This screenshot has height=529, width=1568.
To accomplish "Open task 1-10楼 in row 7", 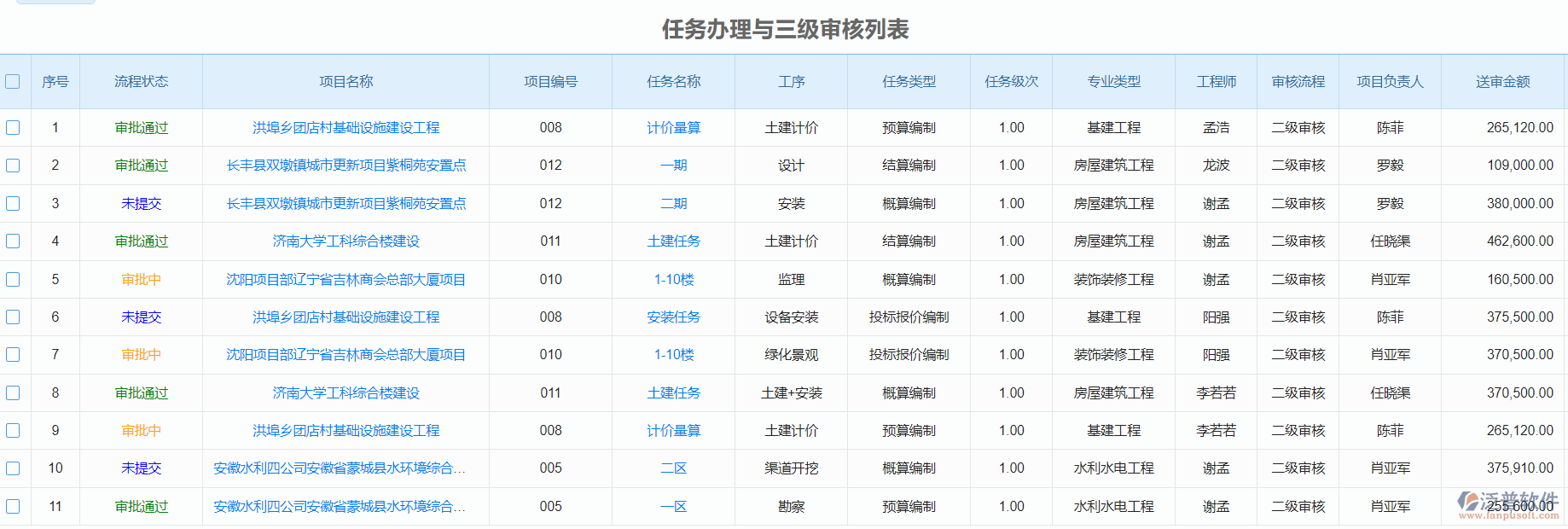I will coord(674,355).
